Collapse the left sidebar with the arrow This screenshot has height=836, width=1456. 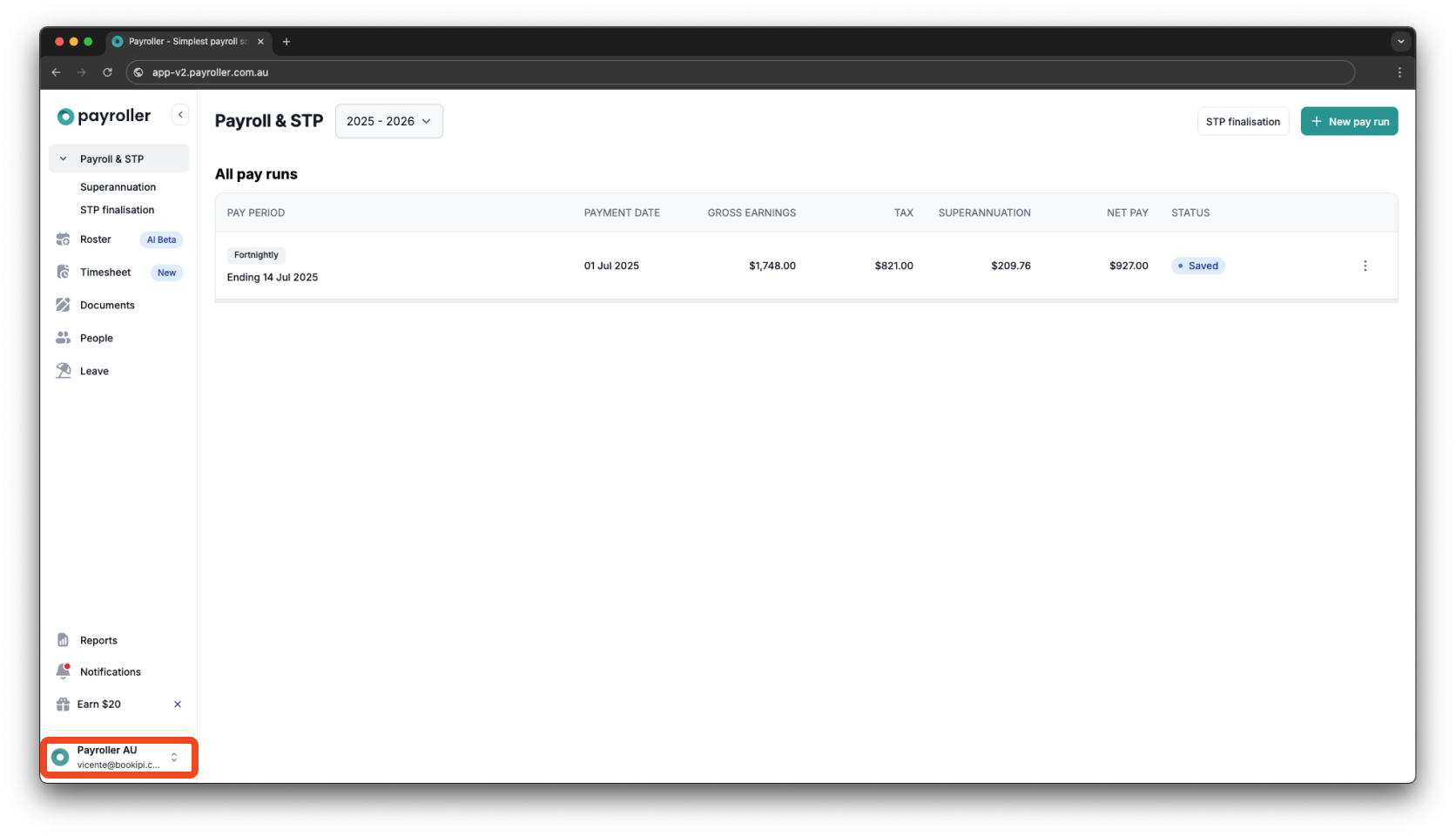coord(180,114)
